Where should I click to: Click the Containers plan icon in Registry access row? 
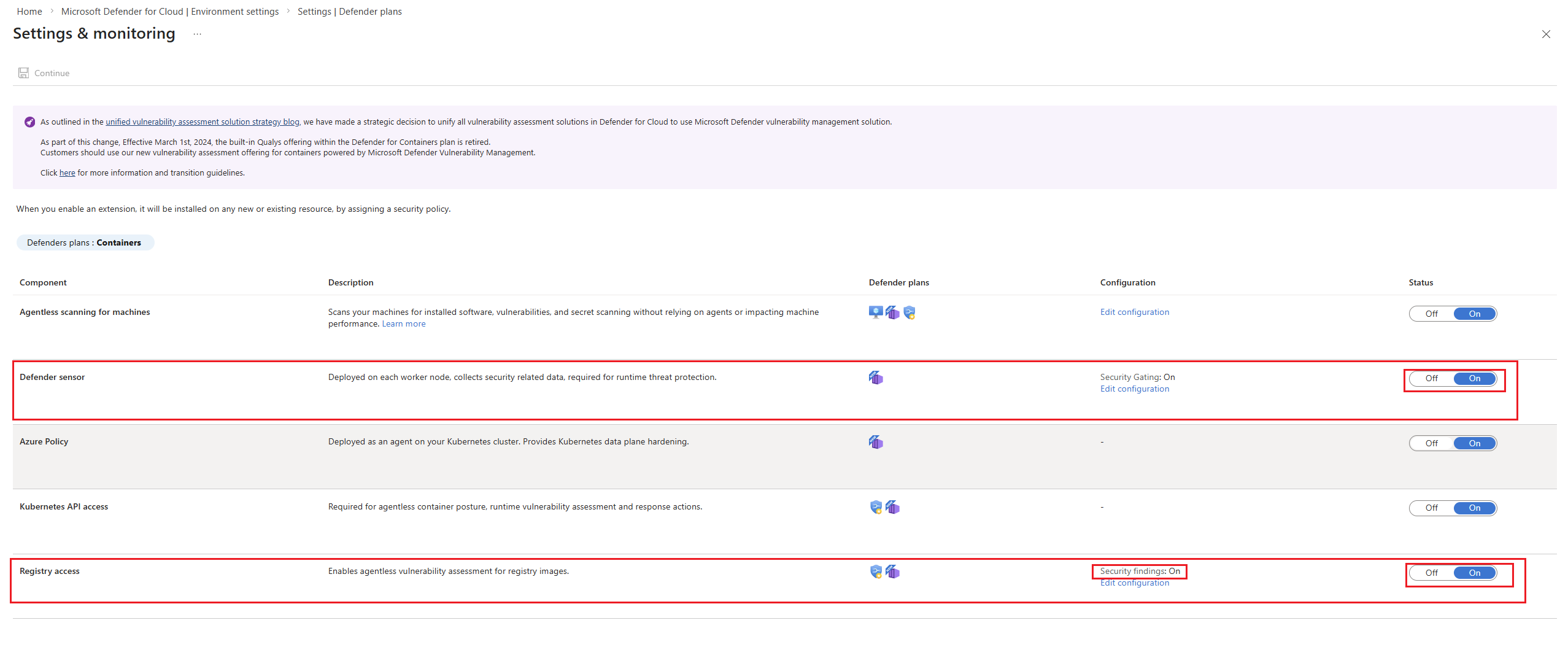point(892,571)
